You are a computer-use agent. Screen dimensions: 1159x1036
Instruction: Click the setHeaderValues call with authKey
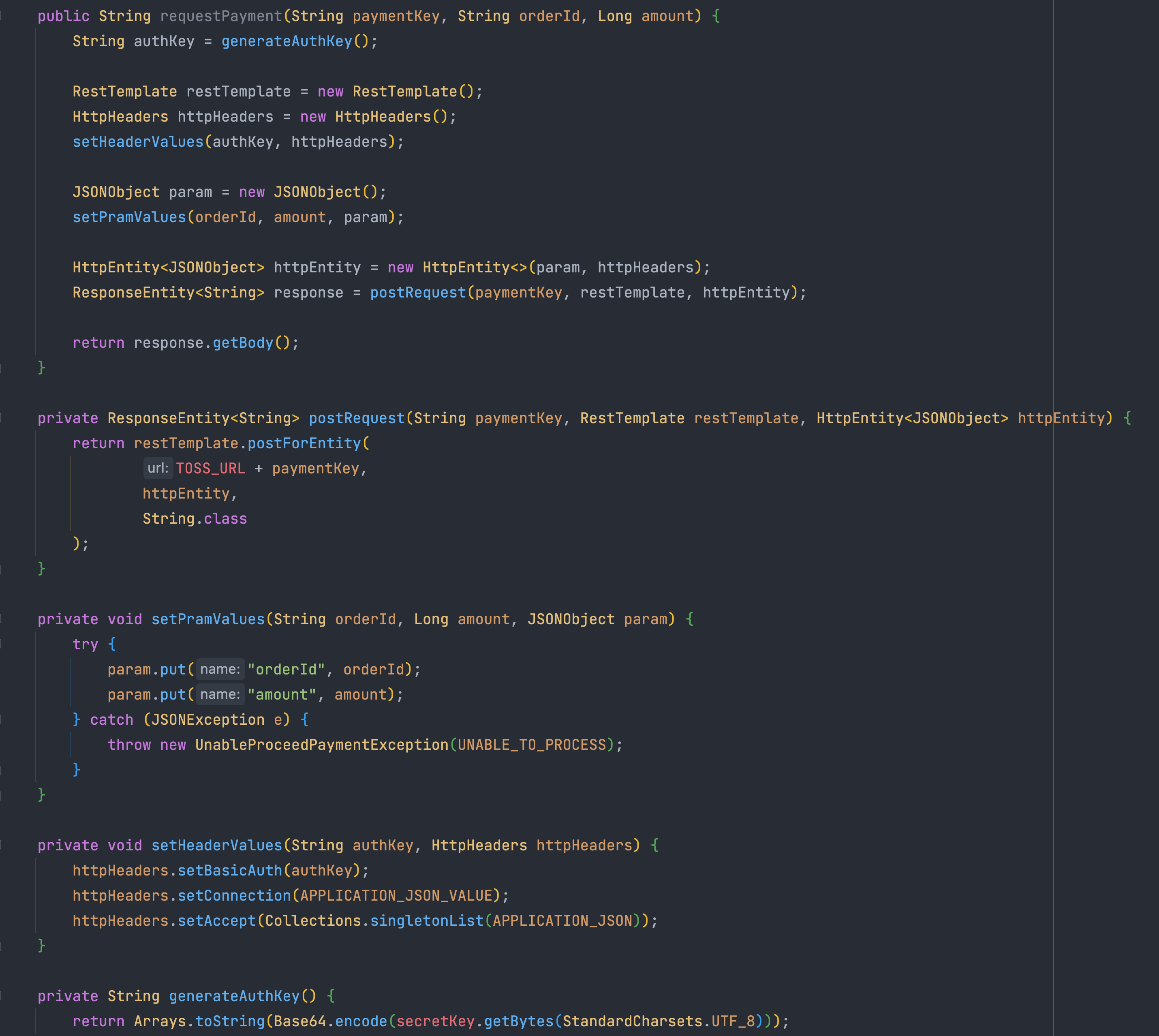138,142
